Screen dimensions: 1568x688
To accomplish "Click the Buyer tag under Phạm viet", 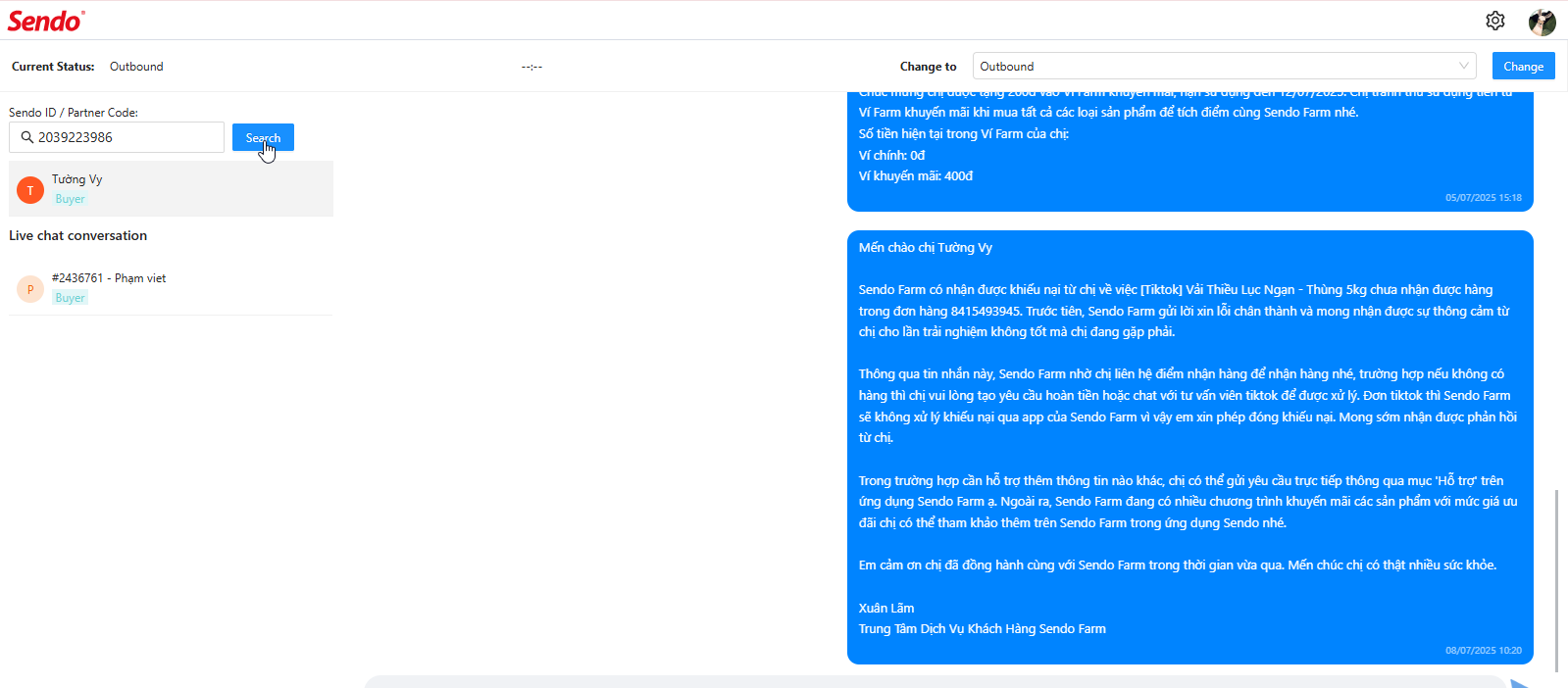I will tap(70, 298).
